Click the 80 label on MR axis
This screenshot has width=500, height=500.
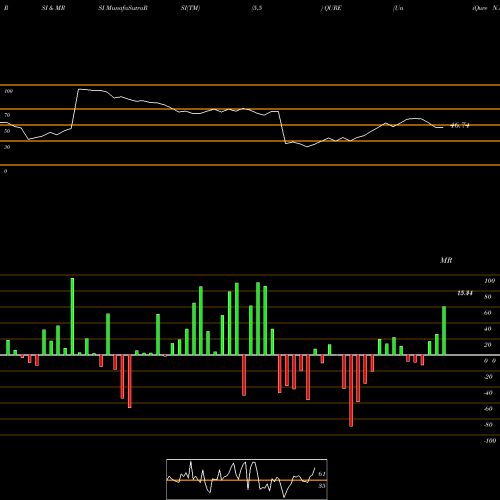(488, 297)
